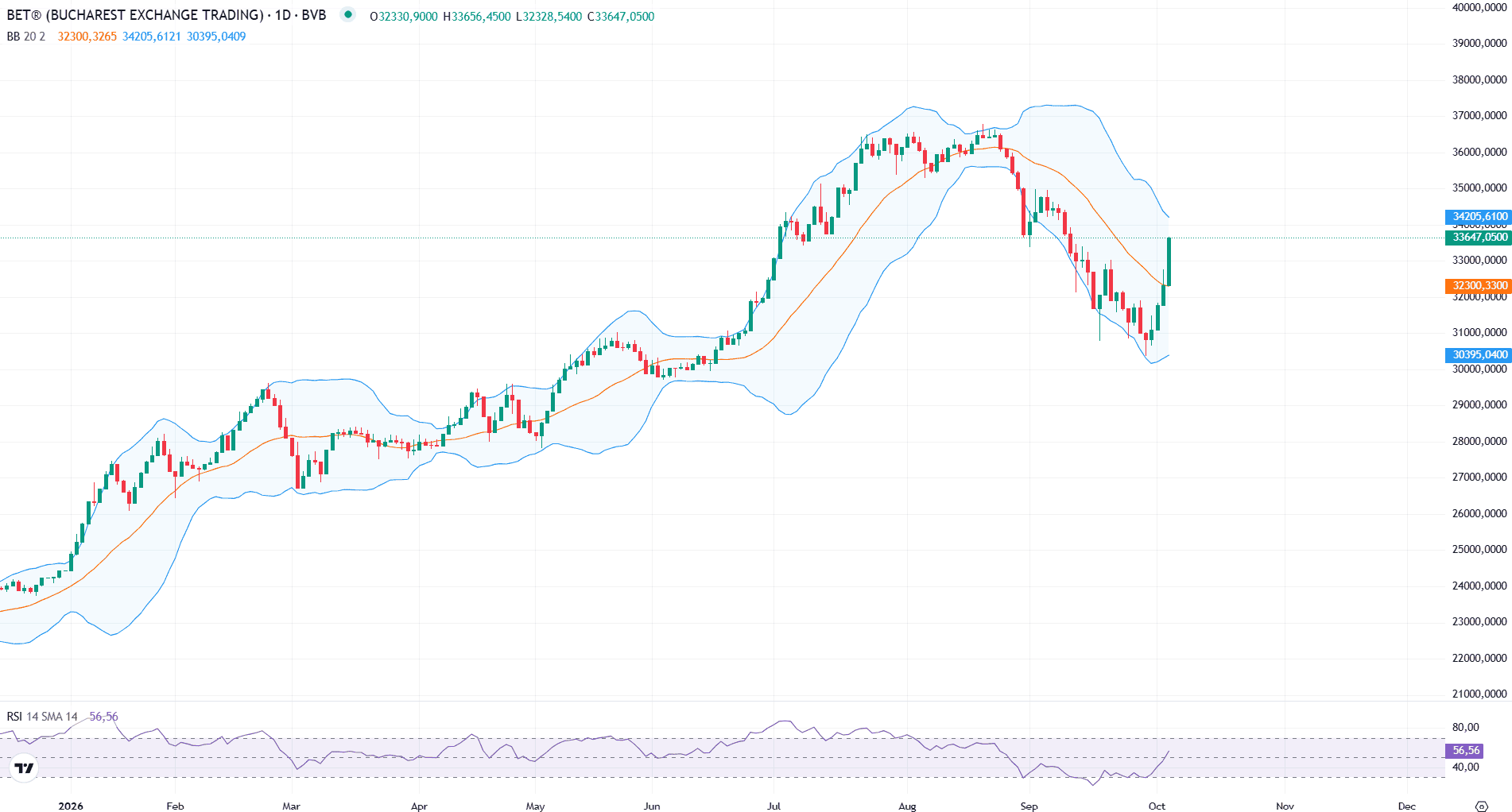This screenshot has width=1512, height=812.
Task: Click the RSI 80,00 scale label
Action: [1465, 727]
